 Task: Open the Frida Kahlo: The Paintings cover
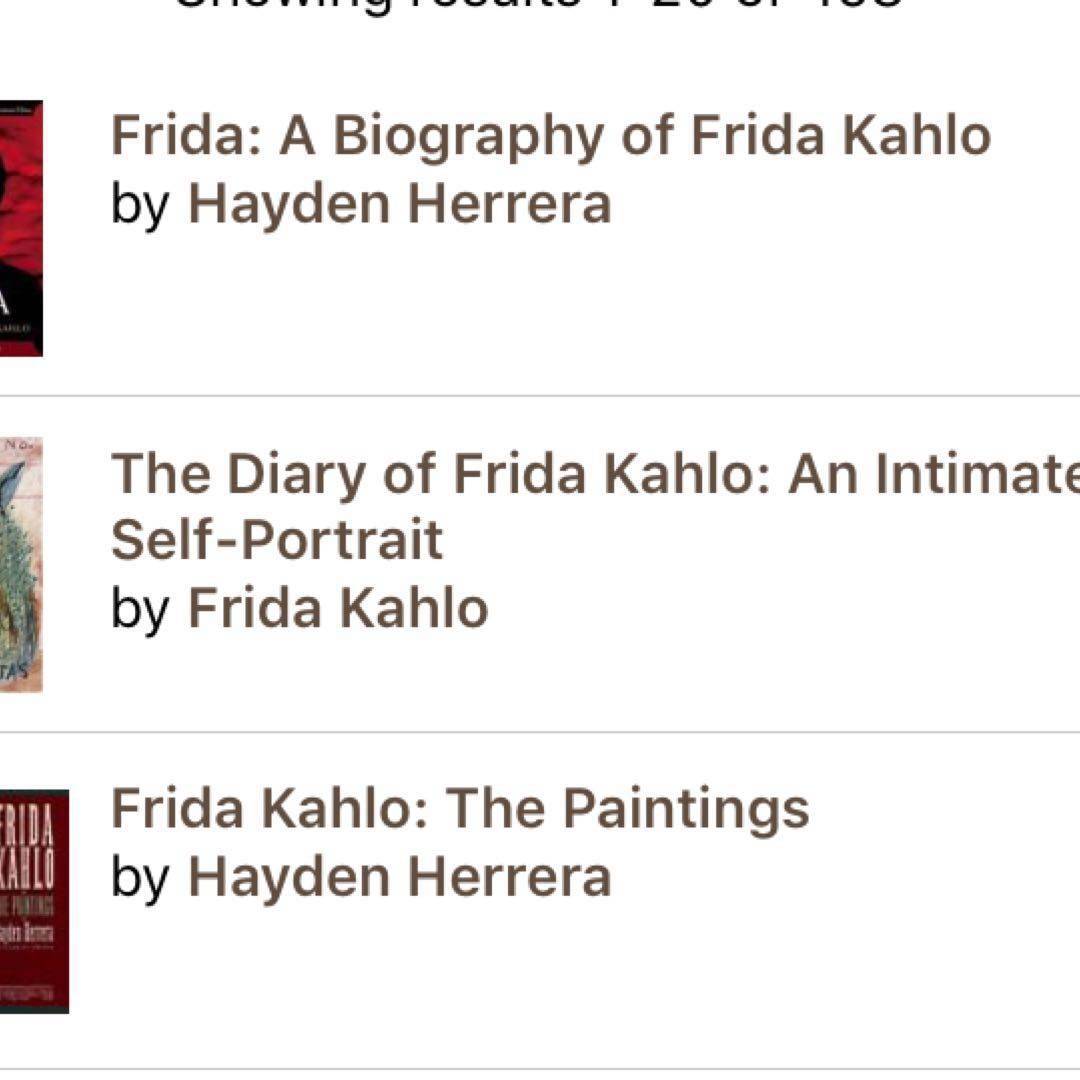[x=33, y=901]
